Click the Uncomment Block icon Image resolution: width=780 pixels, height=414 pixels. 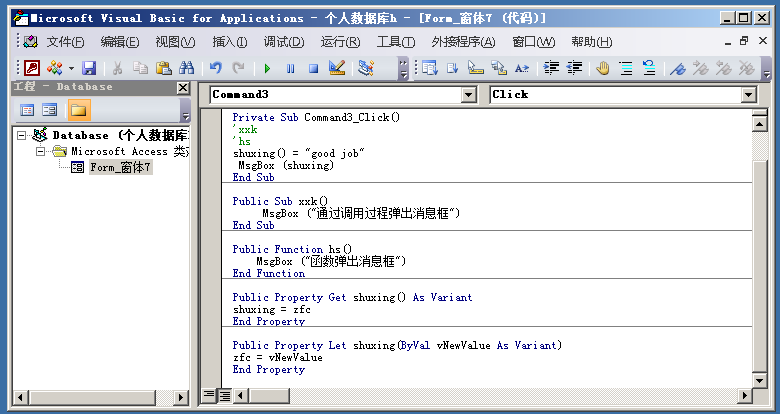click(649, 68)
